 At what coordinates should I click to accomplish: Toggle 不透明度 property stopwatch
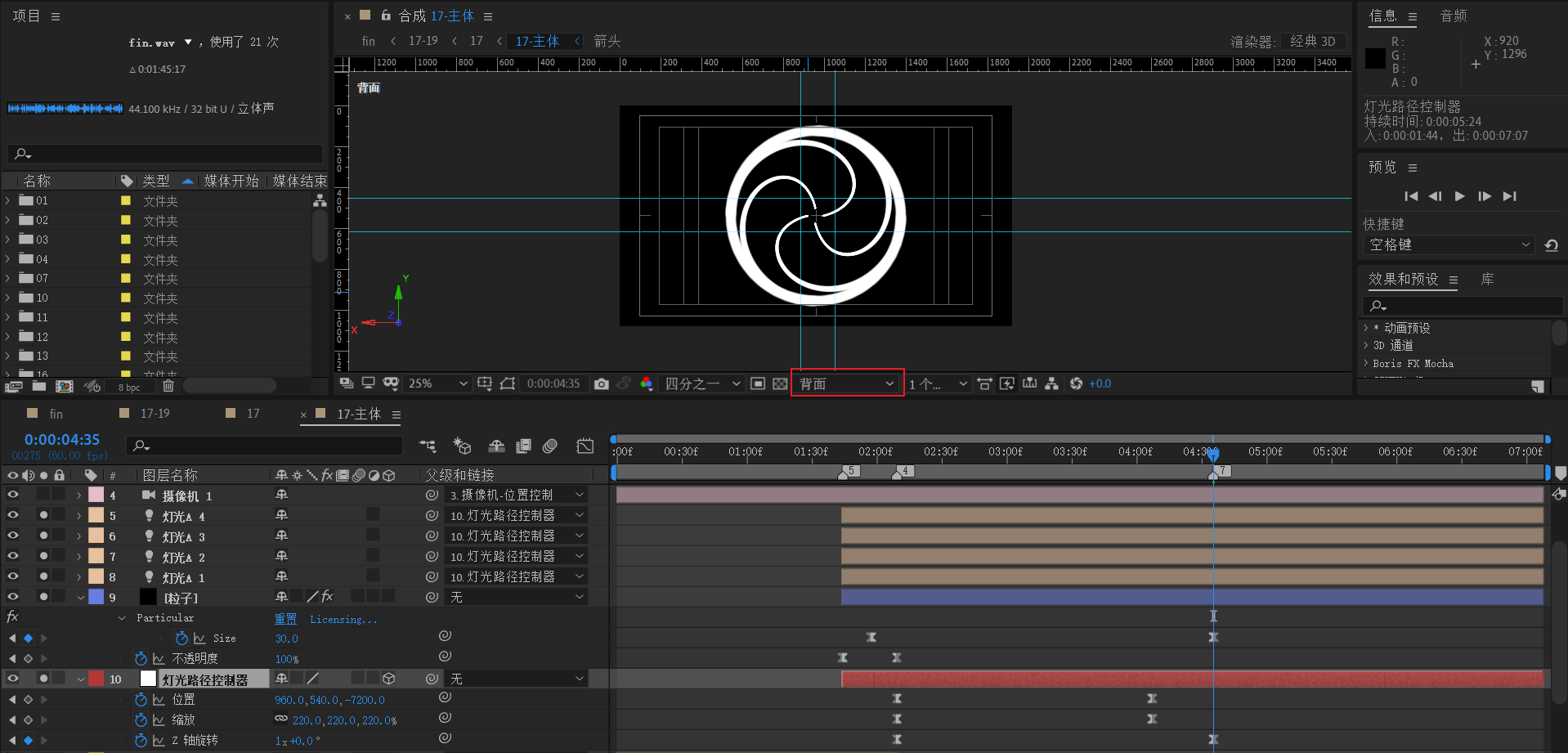coord(141,658)
